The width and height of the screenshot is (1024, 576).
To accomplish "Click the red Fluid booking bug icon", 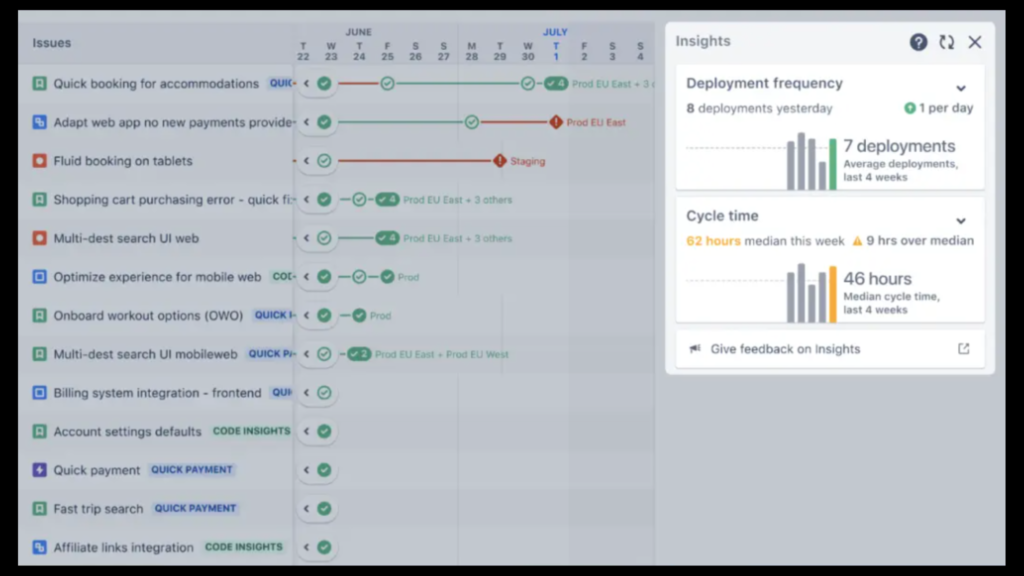I will click(39, 161).
